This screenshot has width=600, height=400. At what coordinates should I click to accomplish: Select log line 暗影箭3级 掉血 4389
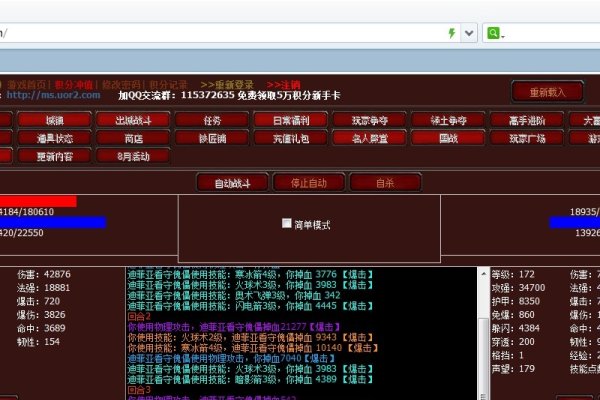(x=250, y=379)
